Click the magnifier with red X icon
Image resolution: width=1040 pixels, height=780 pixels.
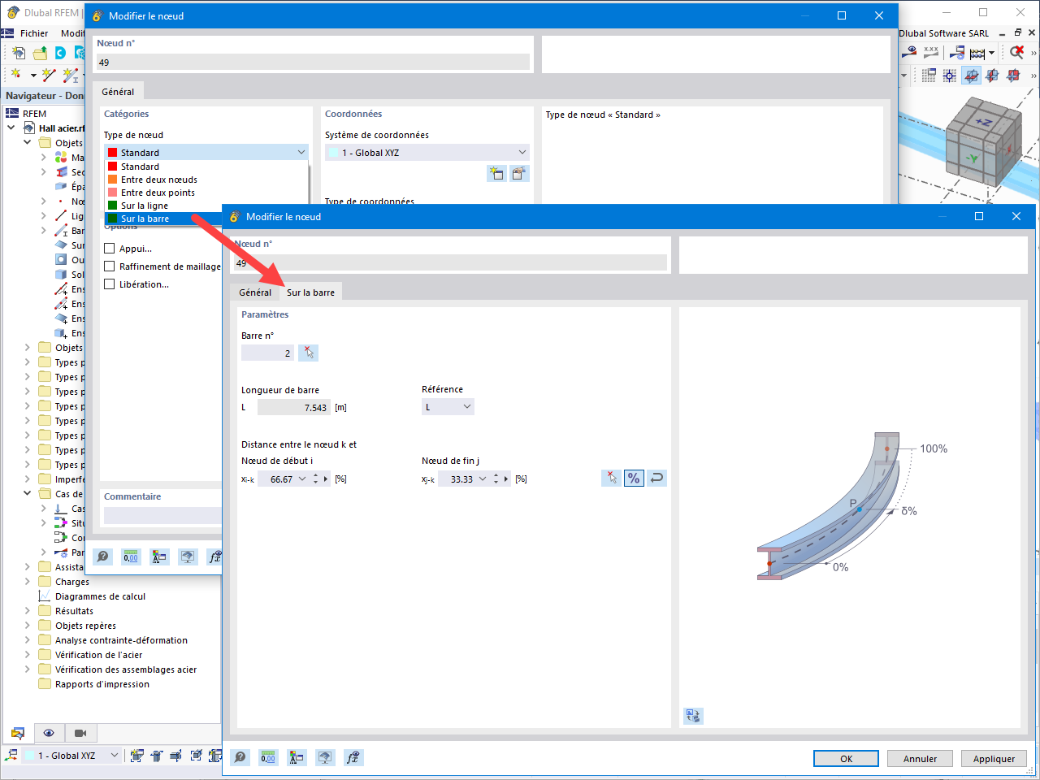pos(1017,52)
